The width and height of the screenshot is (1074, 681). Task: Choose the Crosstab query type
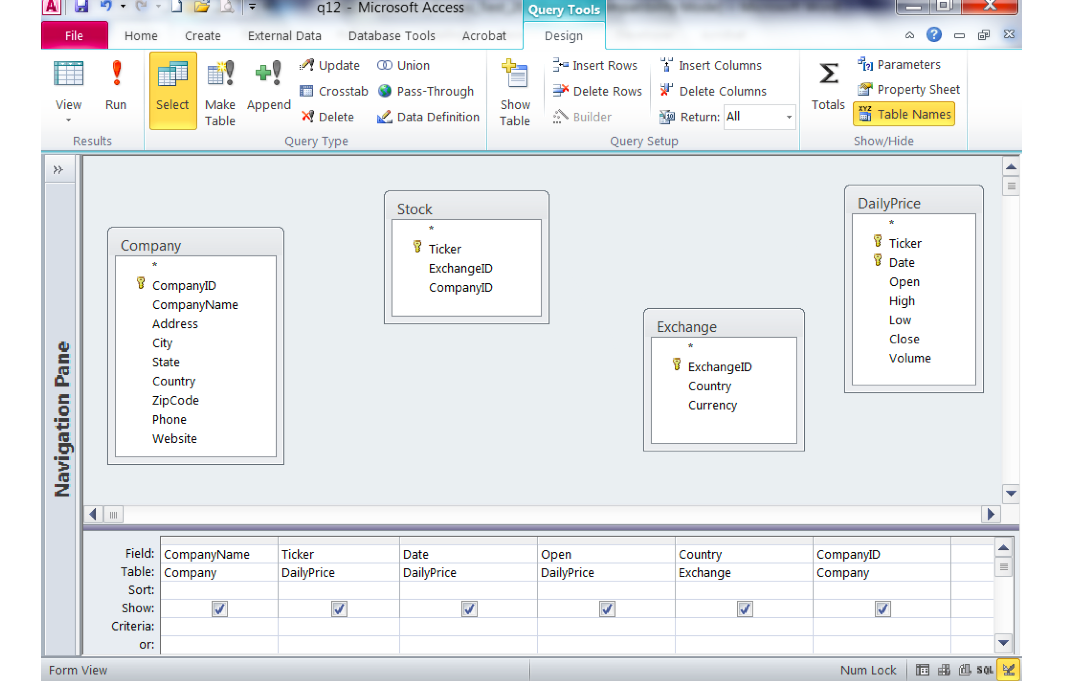[334, 91]
